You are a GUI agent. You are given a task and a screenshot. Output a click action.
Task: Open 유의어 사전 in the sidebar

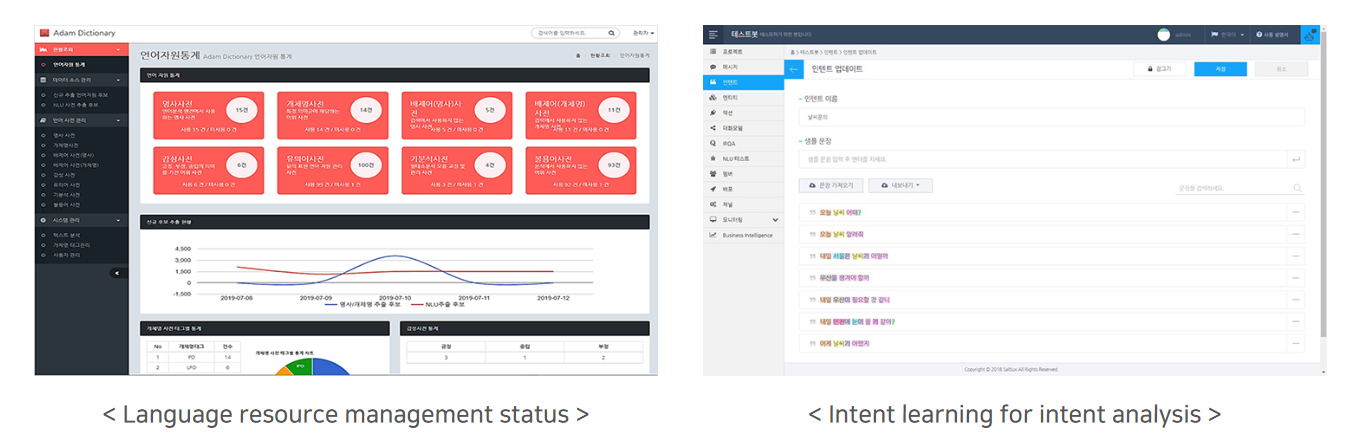pyautogui.click(x=64, y=184)
